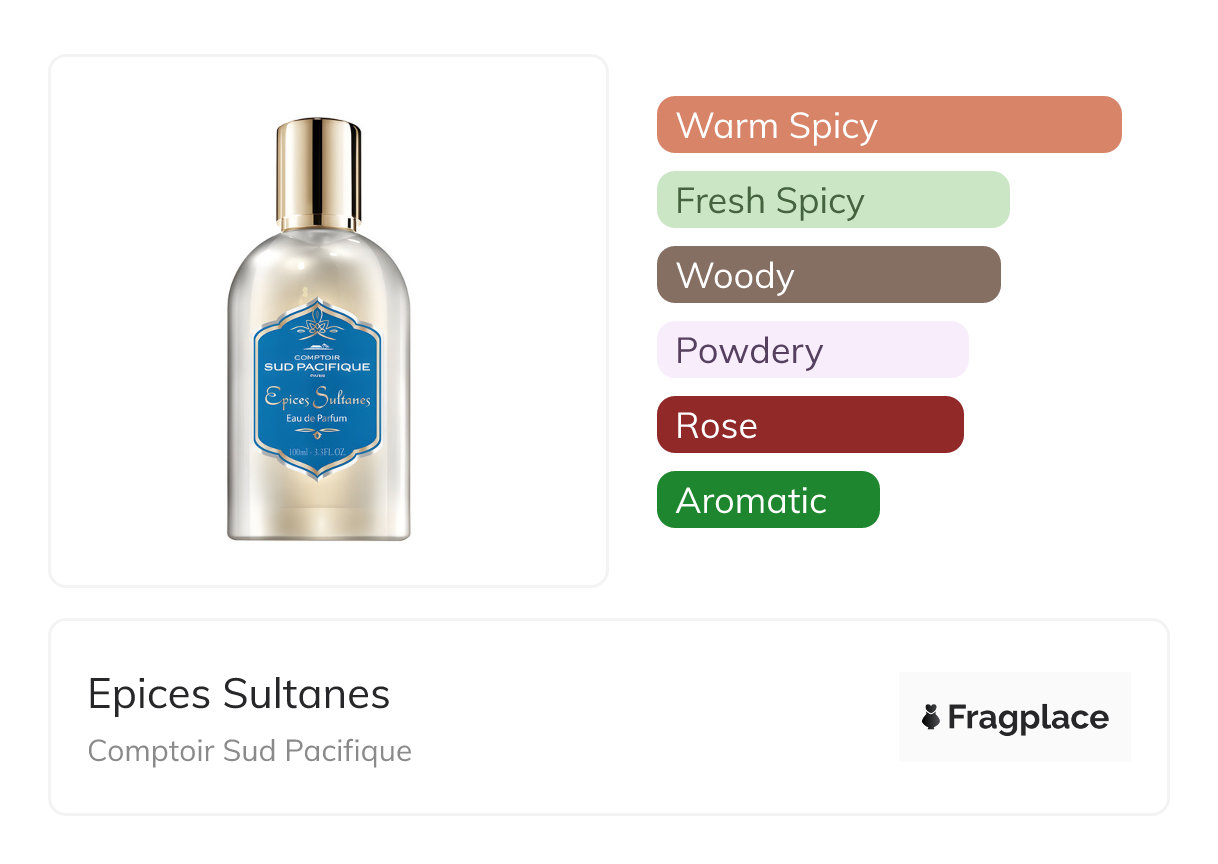
Task: Click the 100ml size text on label
Action: pos(317,453)
